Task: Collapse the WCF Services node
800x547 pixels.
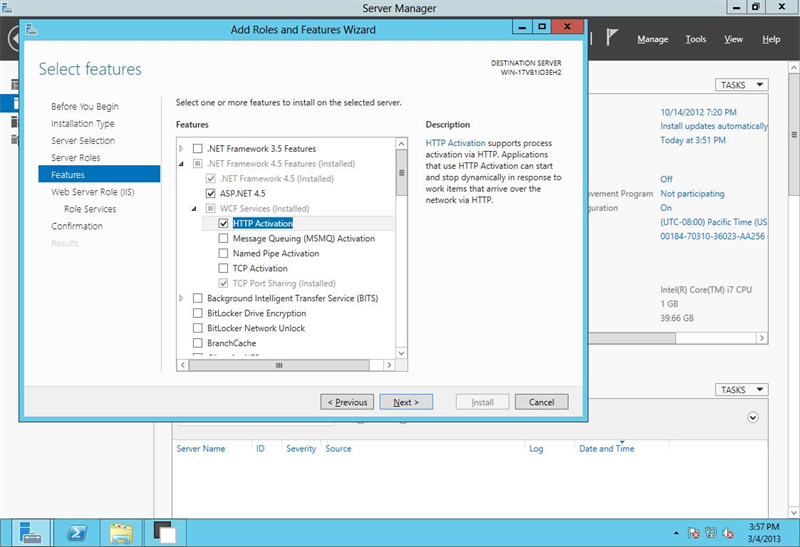Action: [194, 209]
